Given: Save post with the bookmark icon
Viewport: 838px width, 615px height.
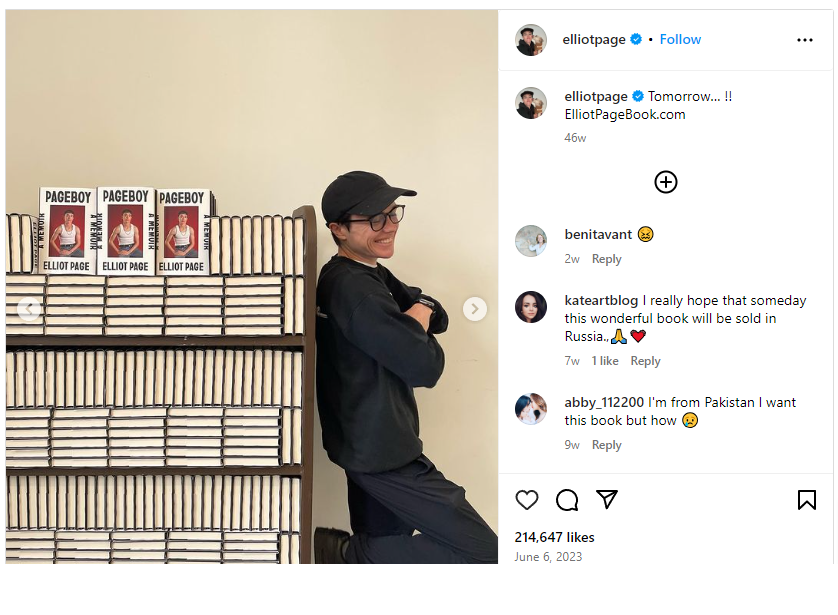Looking at the screenshot, I should [806, 500].
